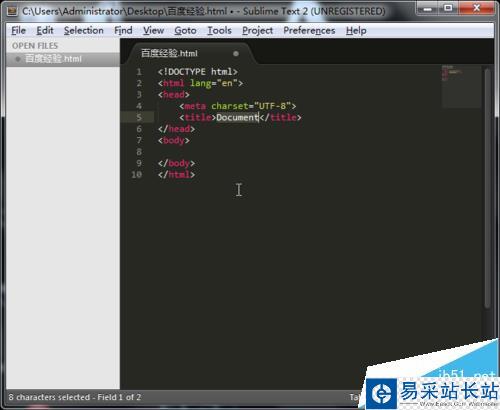Click line number 5 in the gutter
The image size is (500, 410).
click(x=139, y=117)
